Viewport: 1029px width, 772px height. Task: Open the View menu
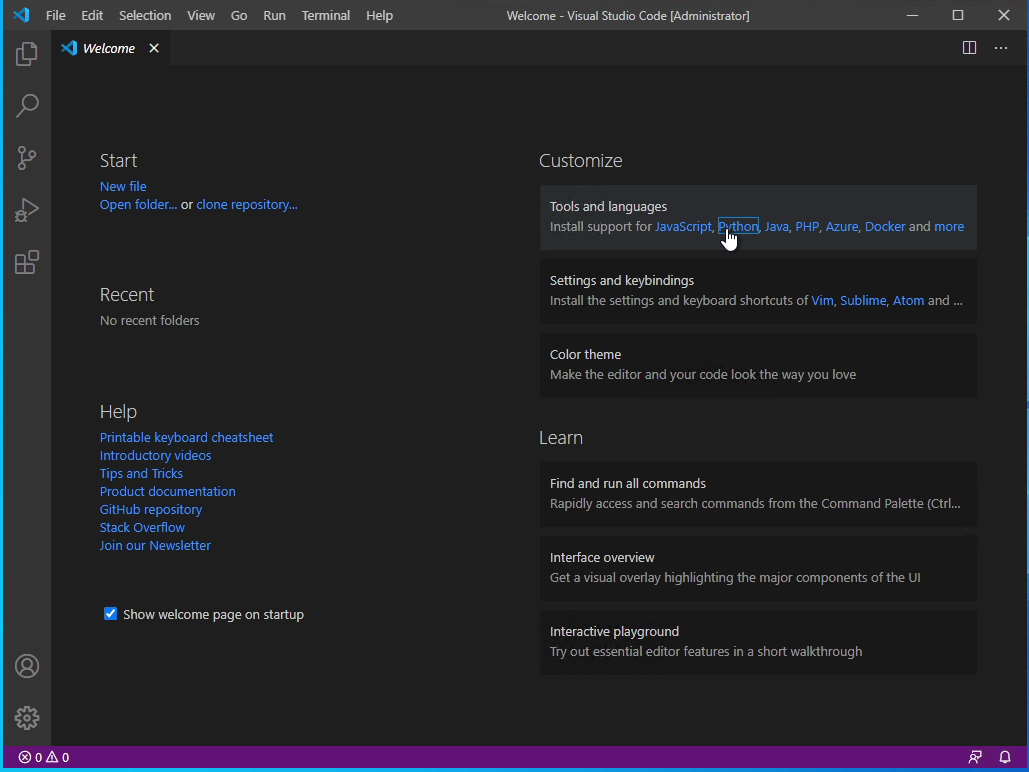coord(201,15)
